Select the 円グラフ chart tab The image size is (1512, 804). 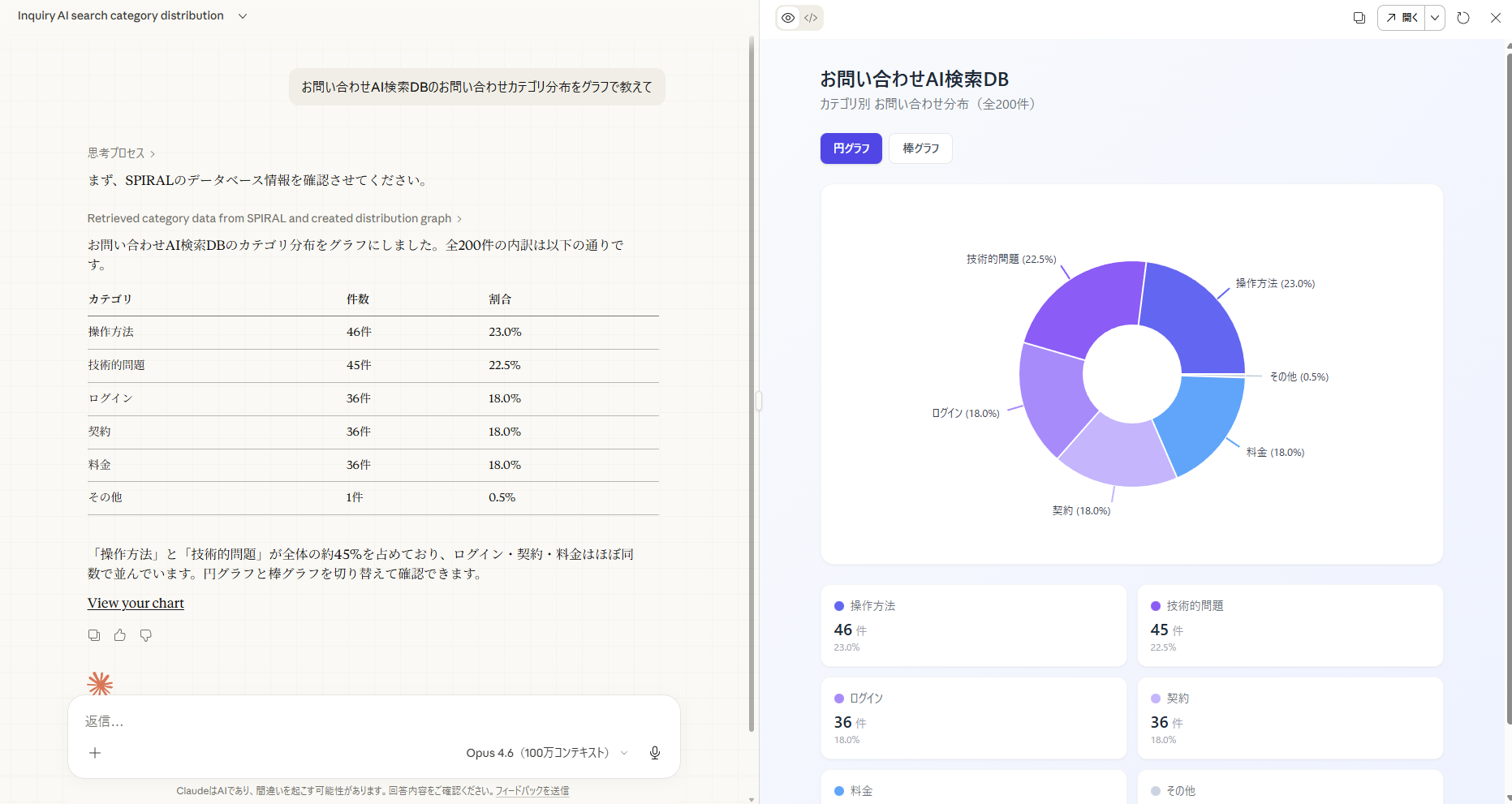click(x=851, y=148)
